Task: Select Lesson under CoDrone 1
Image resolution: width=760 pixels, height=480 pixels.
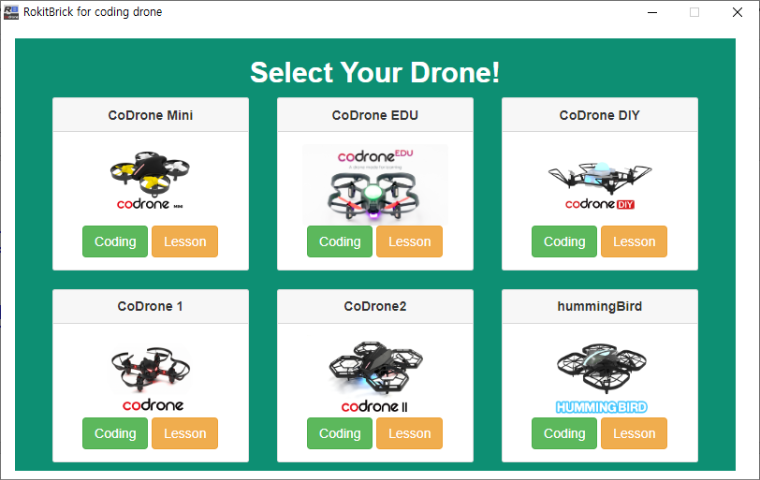Action: click(185, 433)
